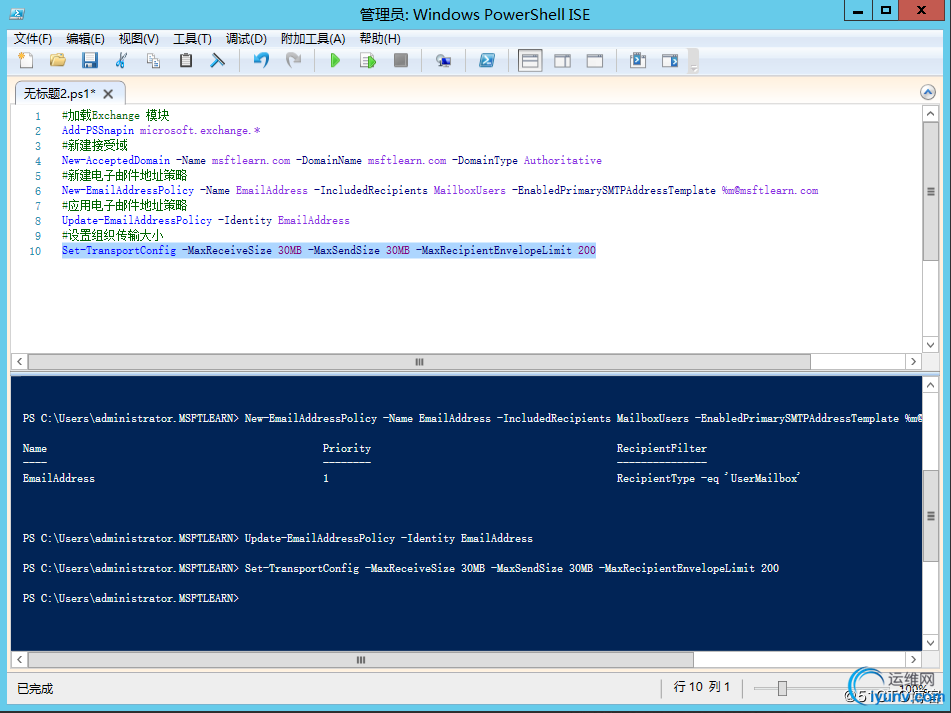951x713 pixels.
Task: Save the script with floppy icon
Action: click(x=90, y=60)
